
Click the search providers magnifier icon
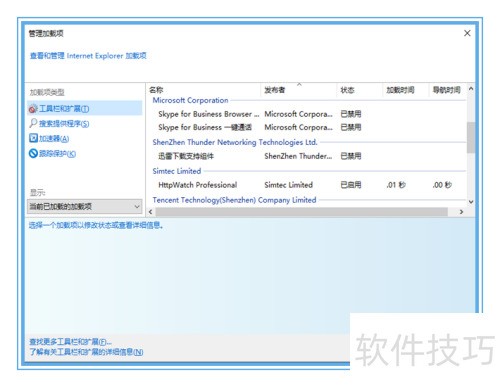click(33, 123)
